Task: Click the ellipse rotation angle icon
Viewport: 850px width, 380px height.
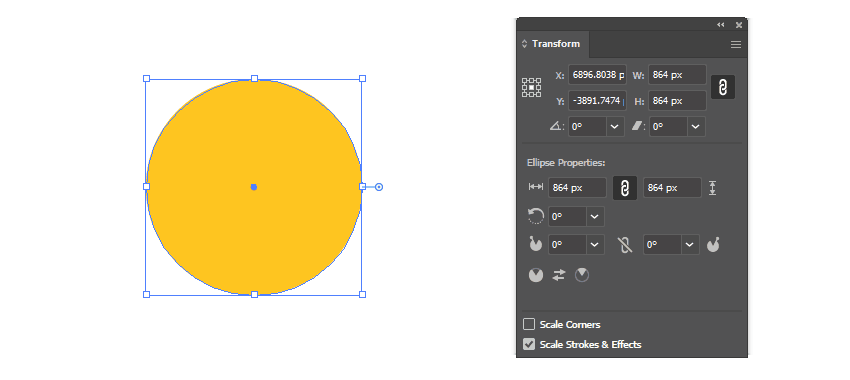Action: 536,216
